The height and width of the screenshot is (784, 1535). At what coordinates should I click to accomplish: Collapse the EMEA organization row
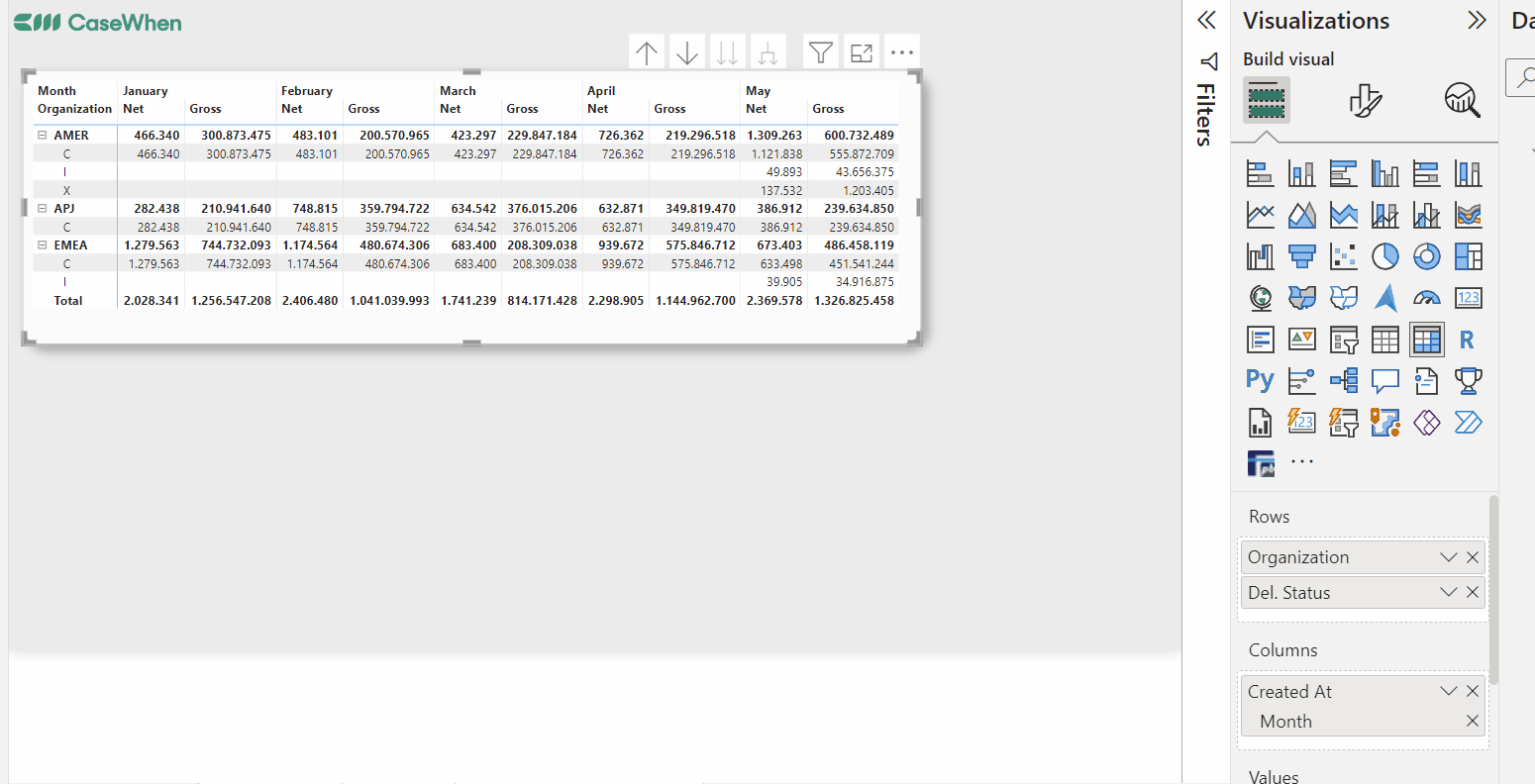(41, 245)
